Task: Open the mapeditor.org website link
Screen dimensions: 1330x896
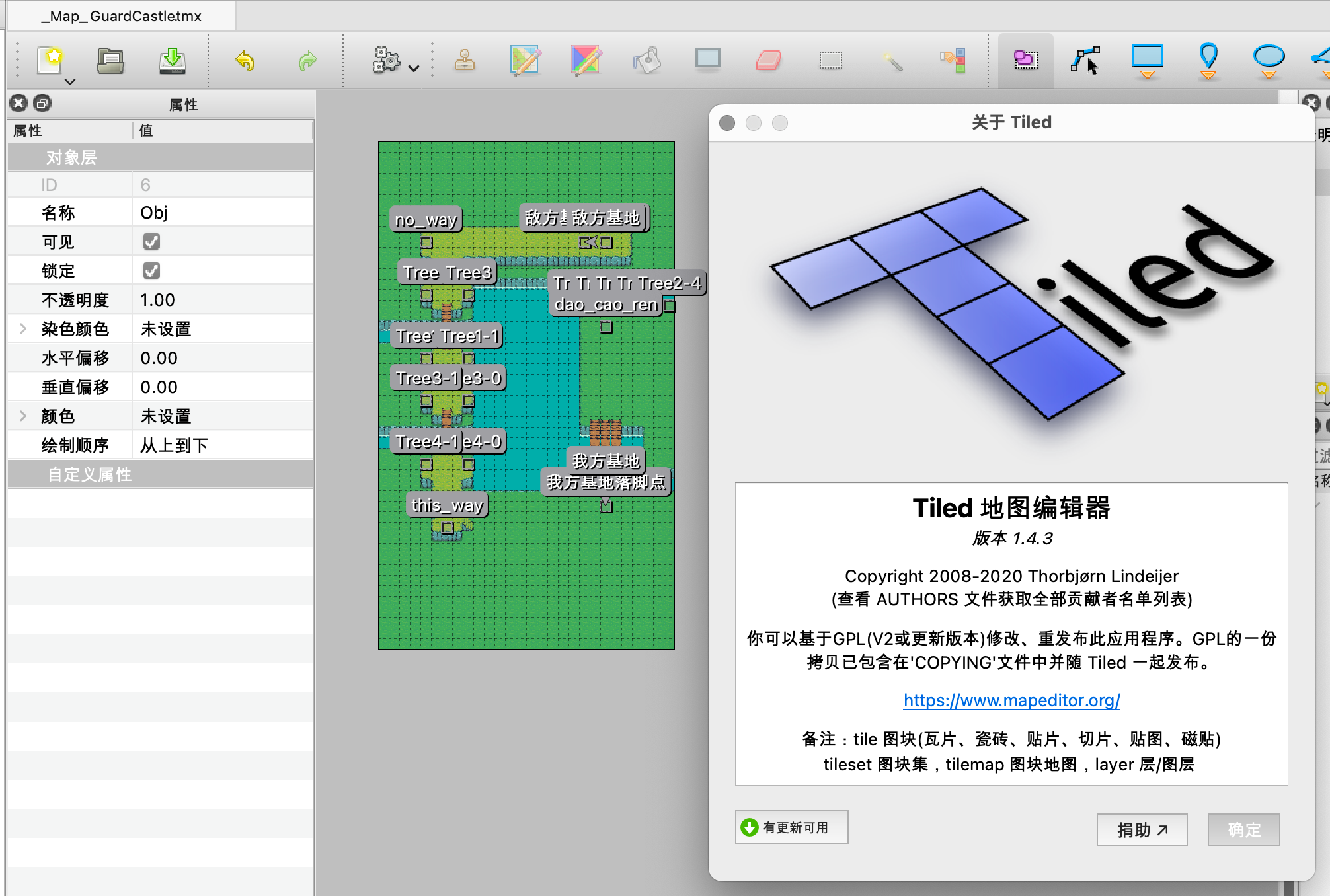Action: (1011, 700)
